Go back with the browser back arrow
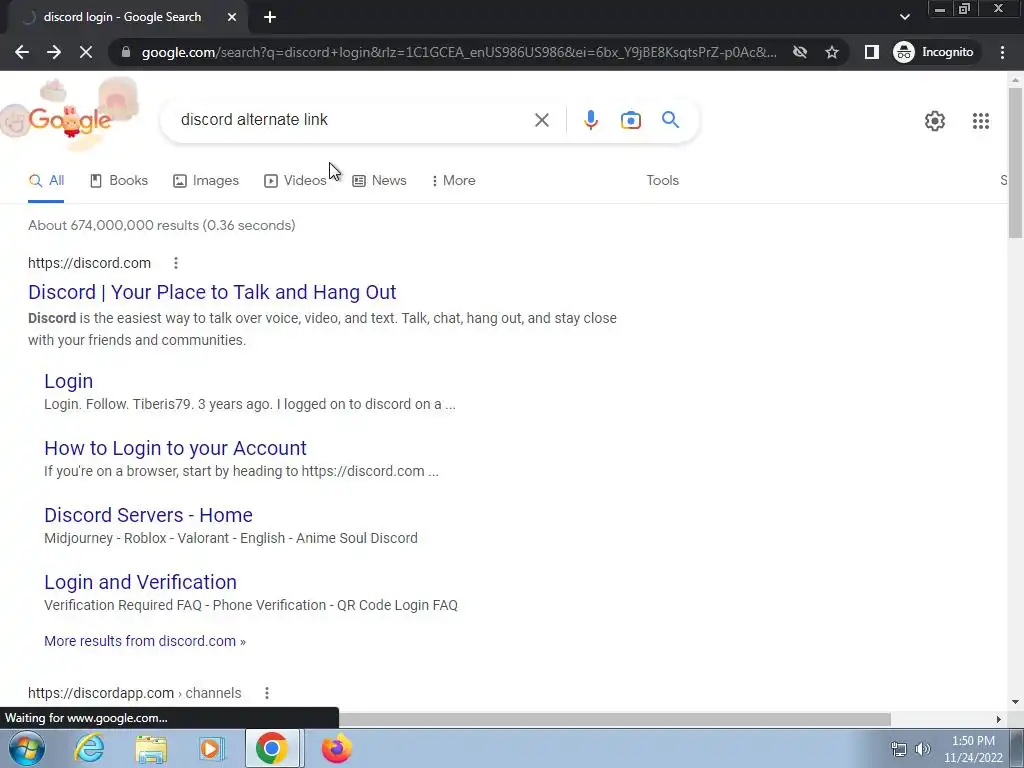This screenshot has height=768, width=1024. [22, 52]
